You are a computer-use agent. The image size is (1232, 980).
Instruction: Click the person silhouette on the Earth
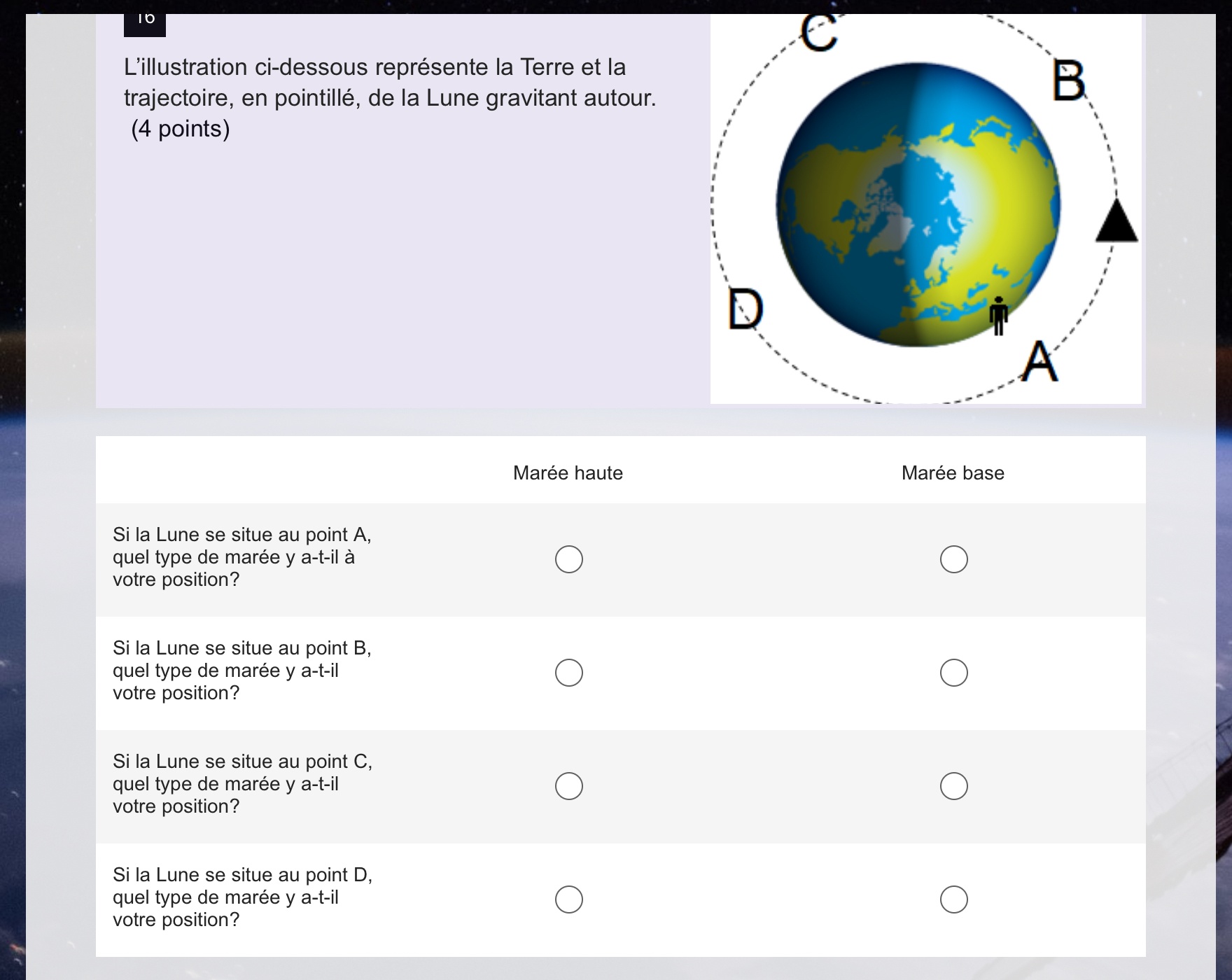click(x=998, y=316)
